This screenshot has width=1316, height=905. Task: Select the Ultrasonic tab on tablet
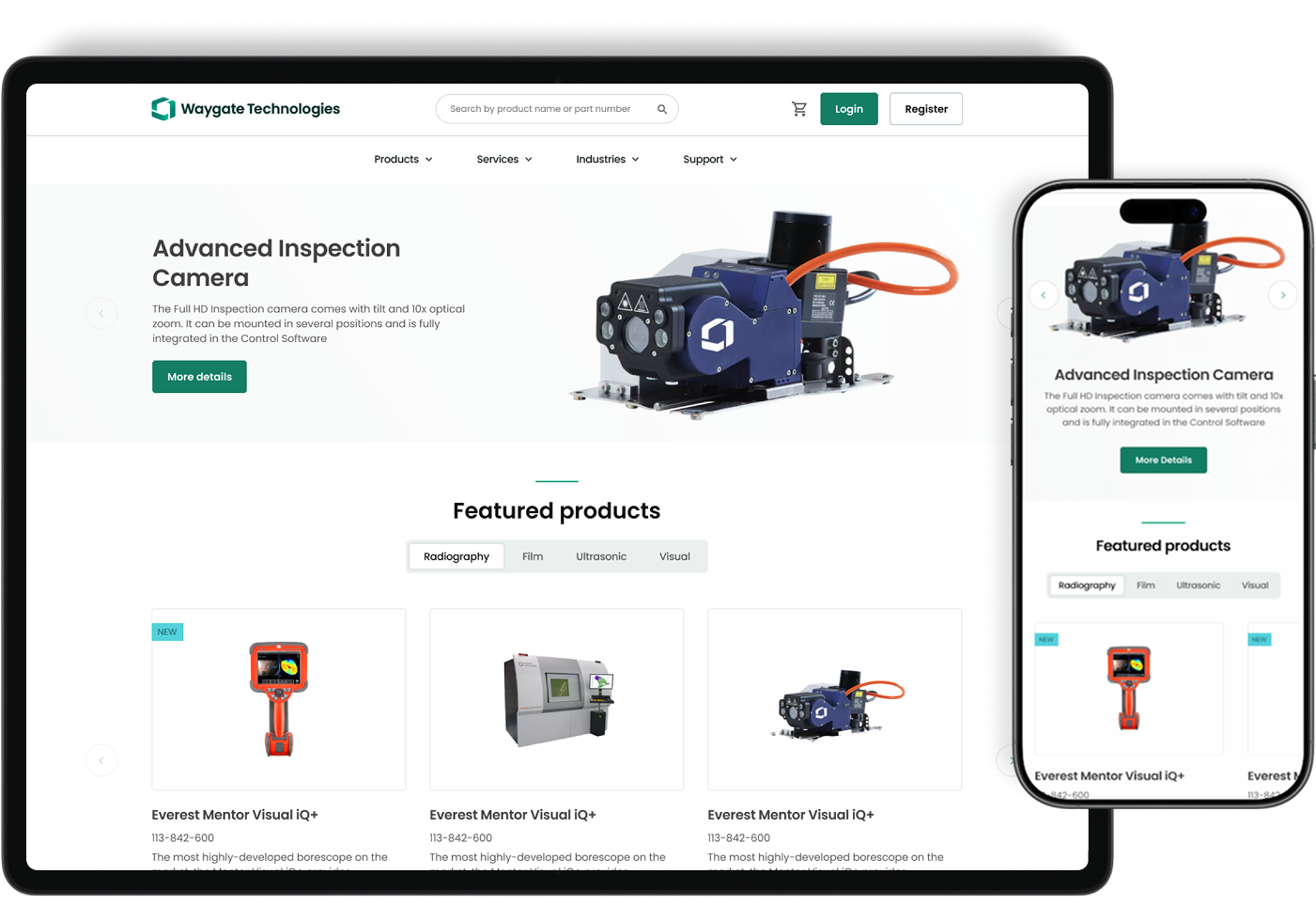601,556
